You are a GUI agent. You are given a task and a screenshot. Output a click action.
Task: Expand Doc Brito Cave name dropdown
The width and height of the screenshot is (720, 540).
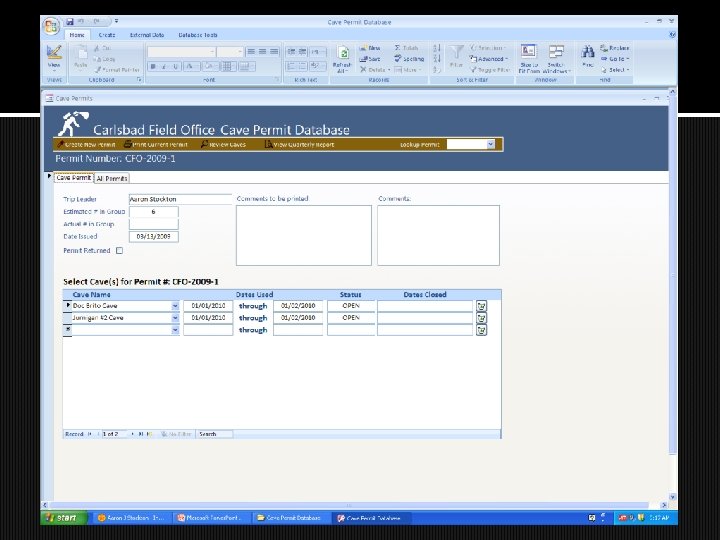pyautogui.click(x=175, y=306)
